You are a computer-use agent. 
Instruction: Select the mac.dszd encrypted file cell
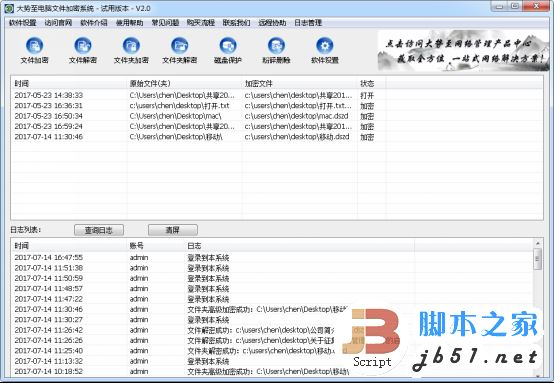click(296, 116)
